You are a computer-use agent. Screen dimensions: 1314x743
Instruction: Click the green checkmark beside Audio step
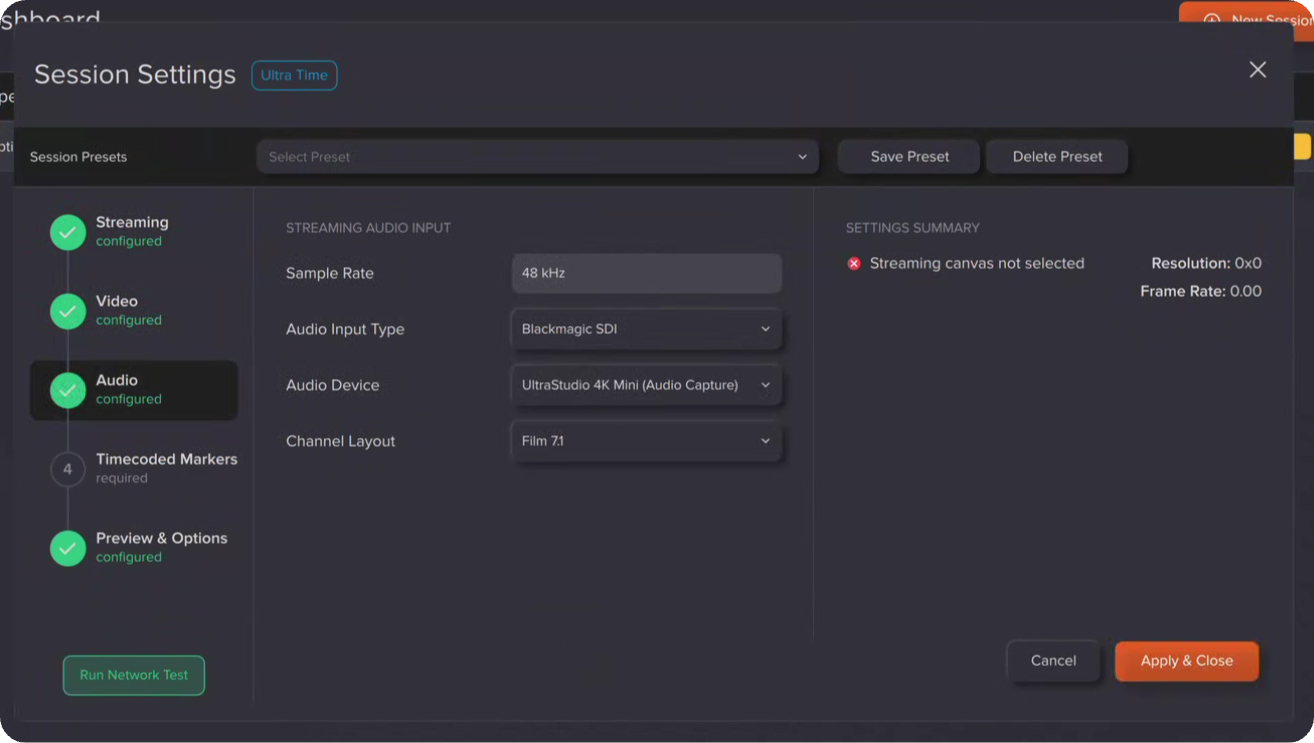click(x=68, y=390)
